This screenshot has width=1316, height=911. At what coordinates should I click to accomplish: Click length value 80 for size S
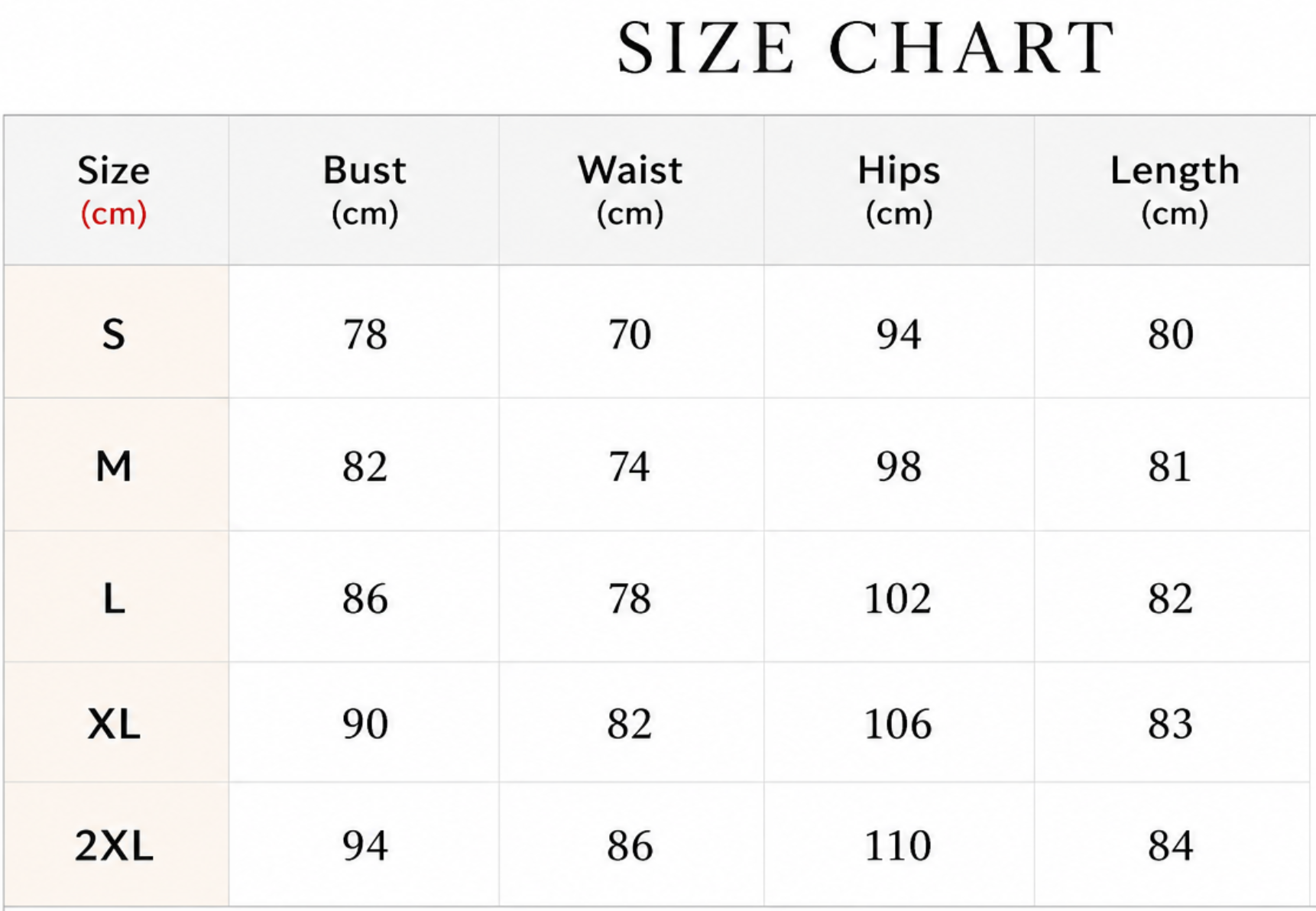[1170, 334]
